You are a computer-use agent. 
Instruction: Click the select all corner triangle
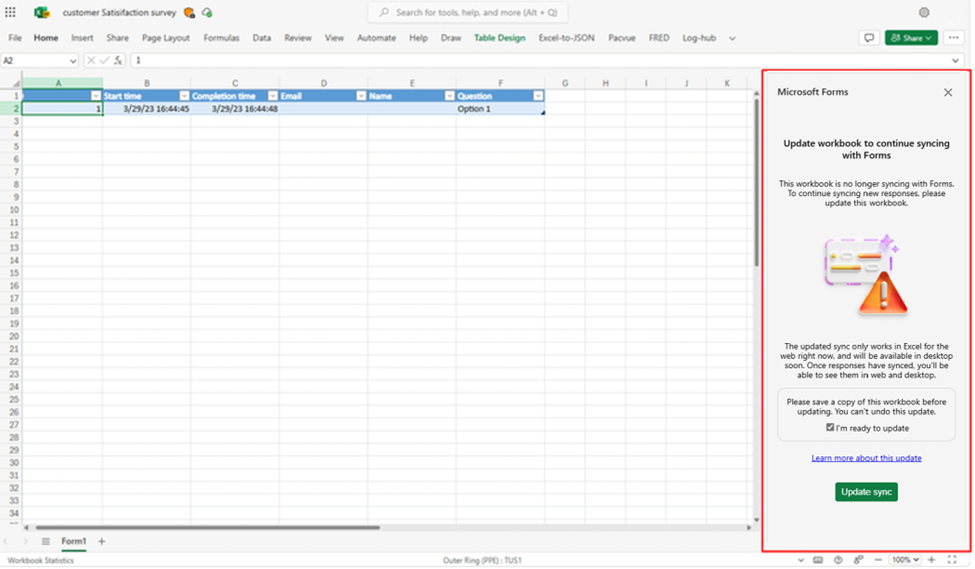point(16,83)
